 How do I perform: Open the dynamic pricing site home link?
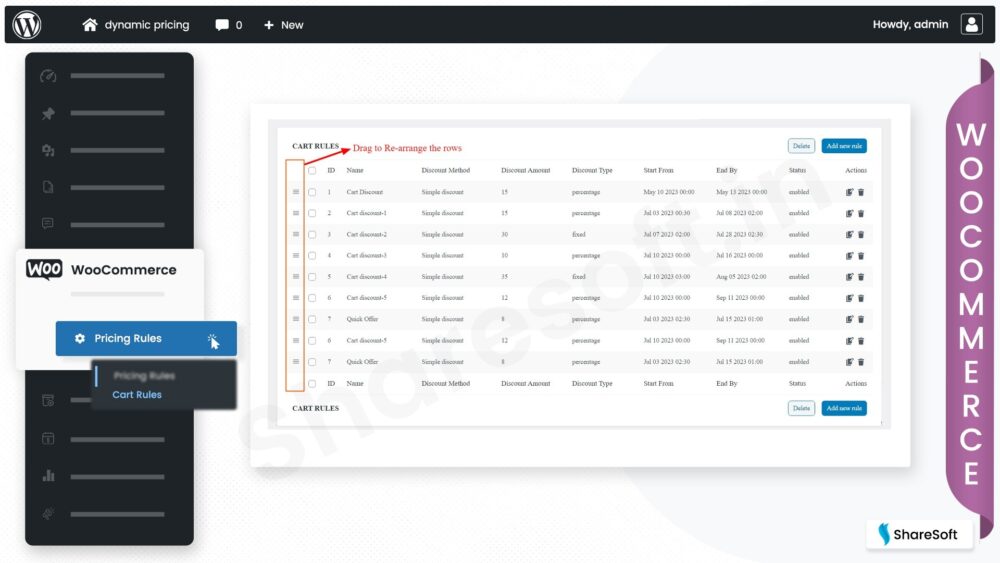tap(136, 25)
